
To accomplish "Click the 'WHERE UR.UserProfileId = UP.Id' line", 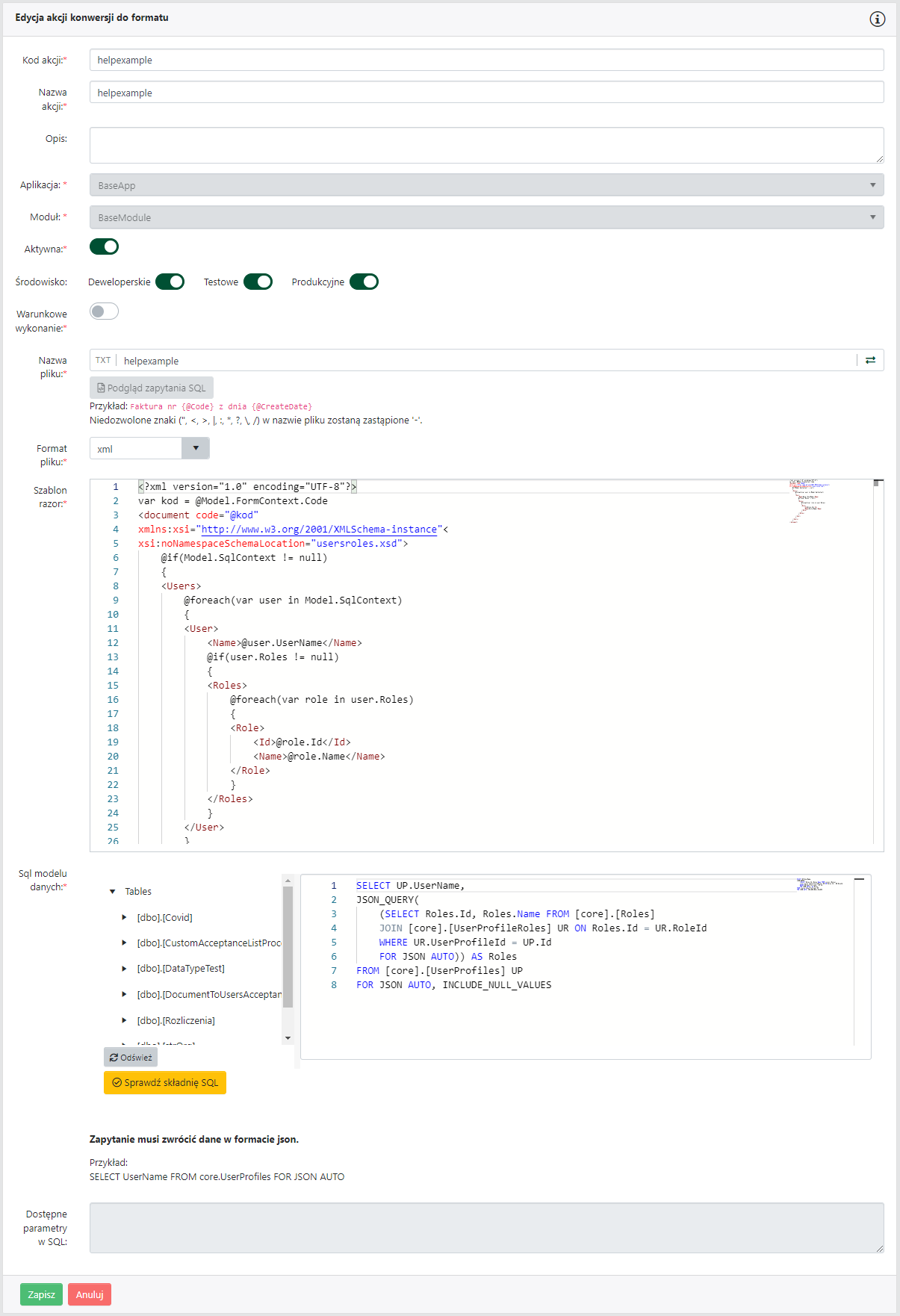I will tap(465, 942).
